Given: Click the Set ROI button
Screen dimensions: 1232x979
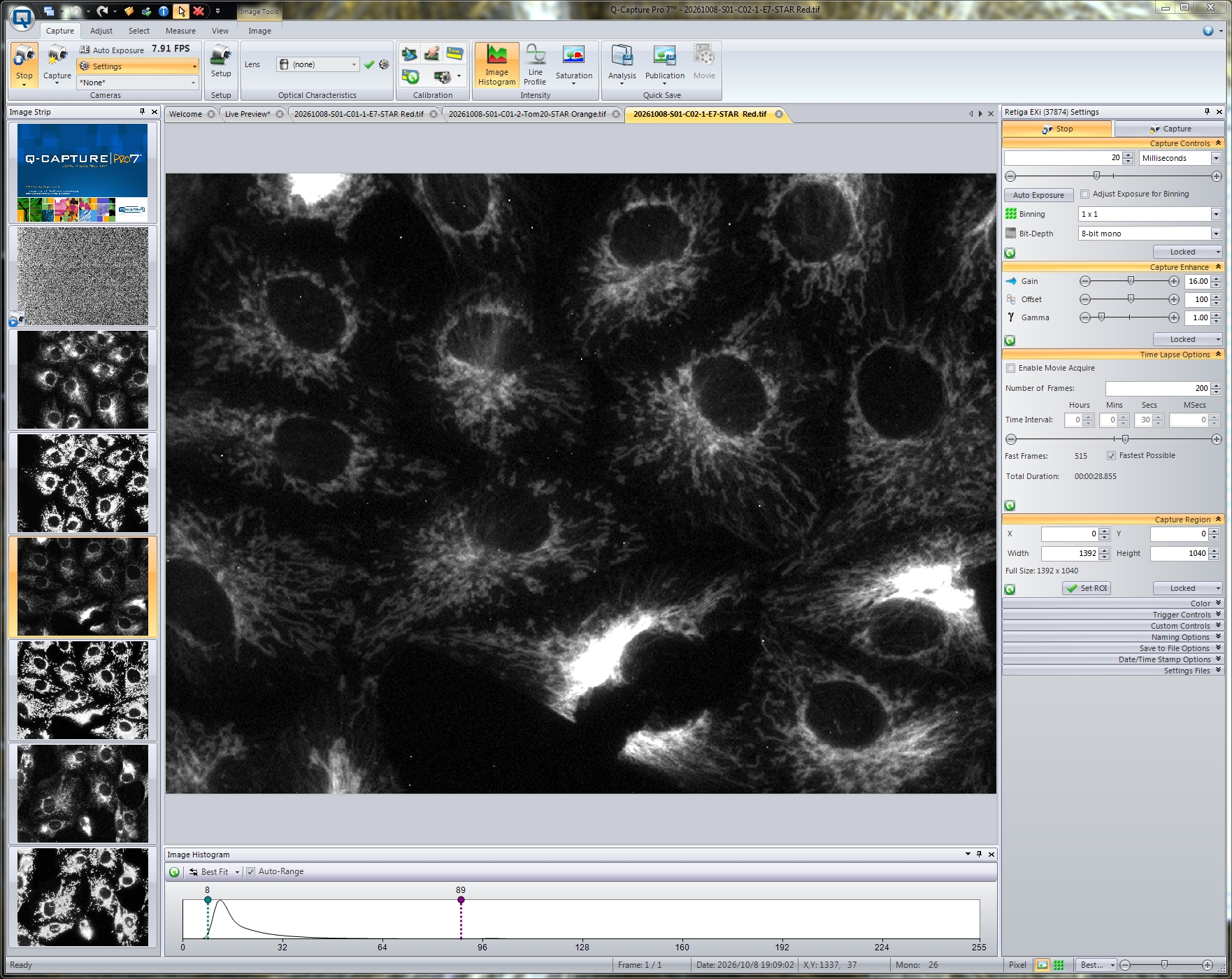Looking at the screenshot, I should click(1087, 589).
